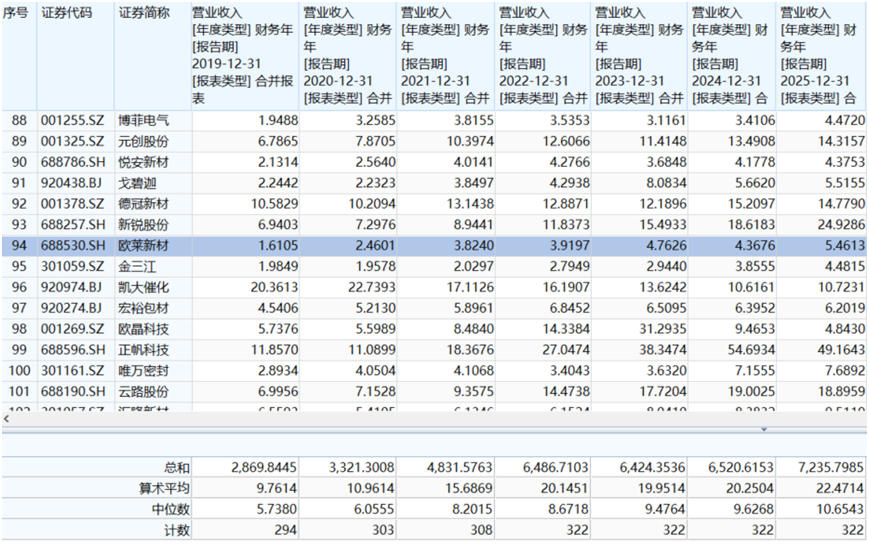Screen dimensions: 869x544
Task: Click total value 7,235.7985
Action: click(831, 468)
